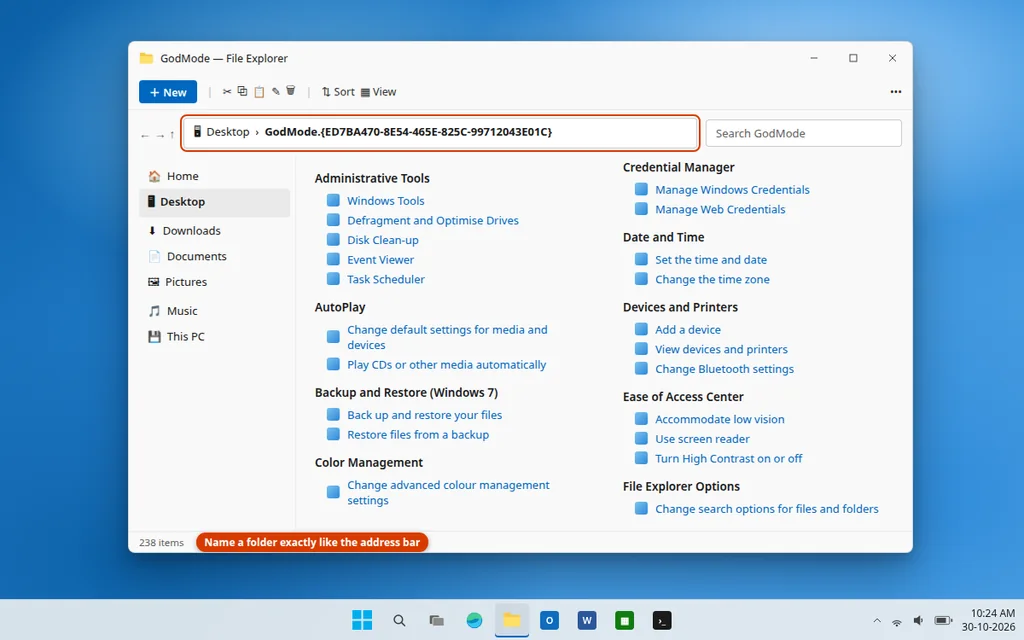Open Windows Tools link
This screenshot has height=640, width=1024.
385,201
